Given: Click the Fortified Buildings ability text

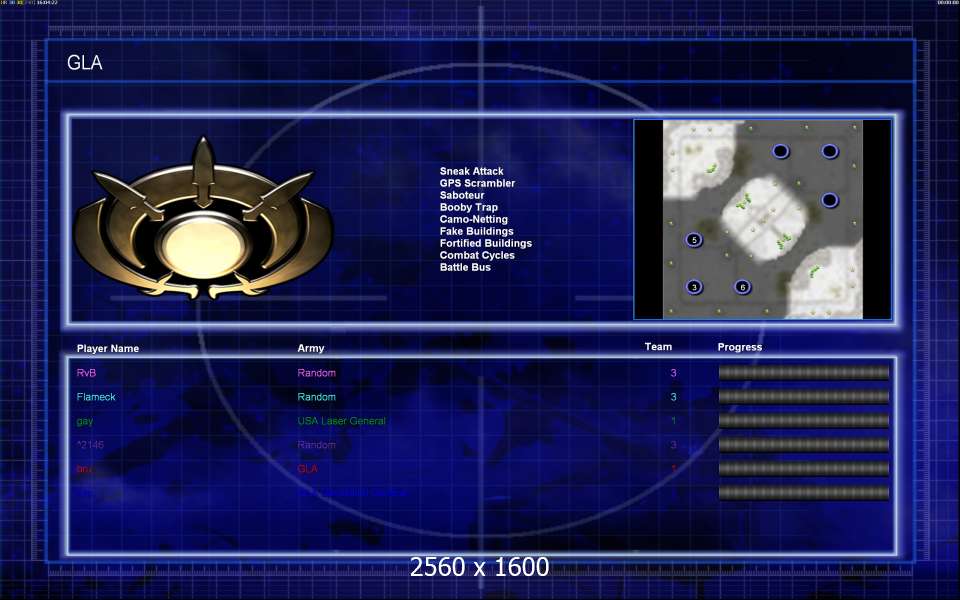Looking at the screenshot, I should 486,243.
